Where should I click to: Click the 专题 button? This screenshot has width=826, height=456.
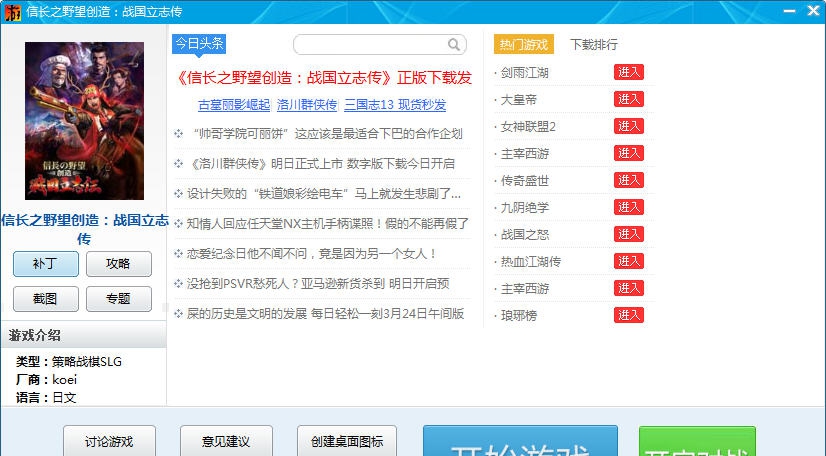[x=119, y=299]
